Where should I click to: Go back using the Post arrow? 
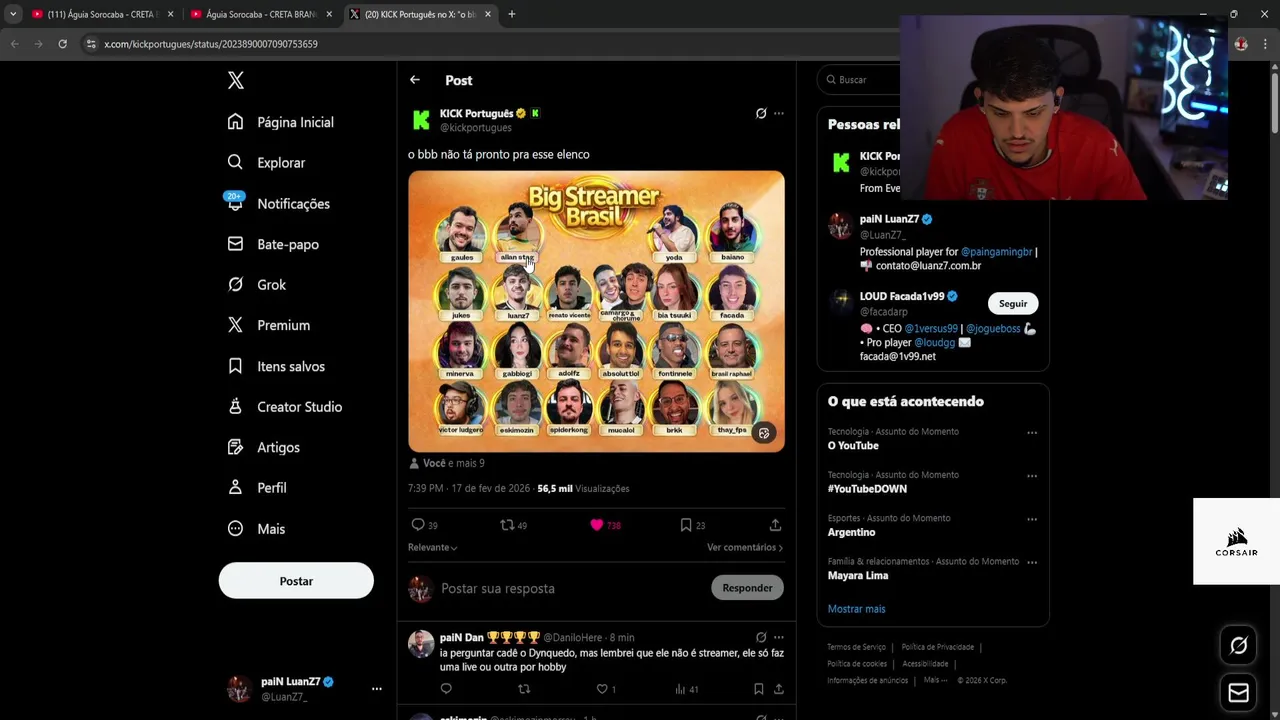[x=415, y=80]
